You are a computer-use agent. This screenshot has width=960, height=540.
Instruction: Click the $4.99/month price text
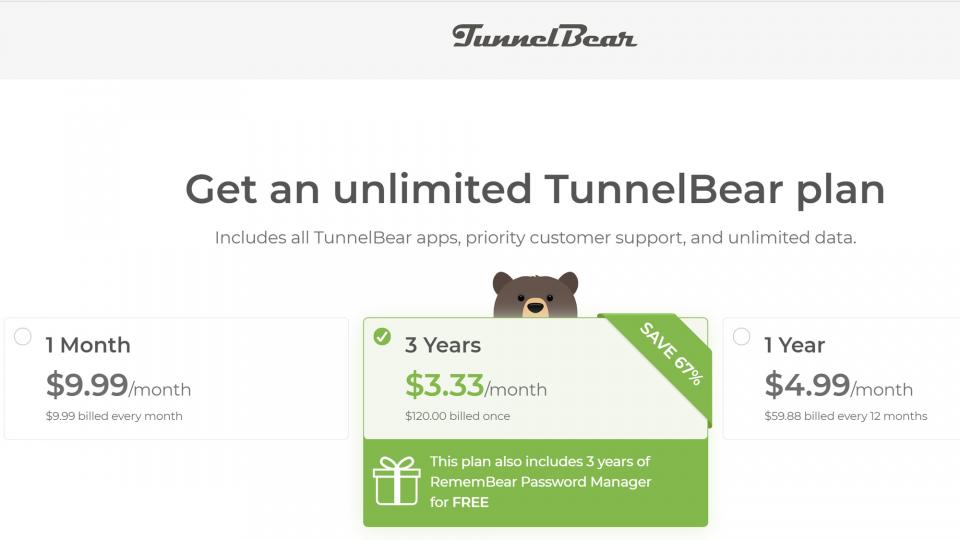(837, 385)
